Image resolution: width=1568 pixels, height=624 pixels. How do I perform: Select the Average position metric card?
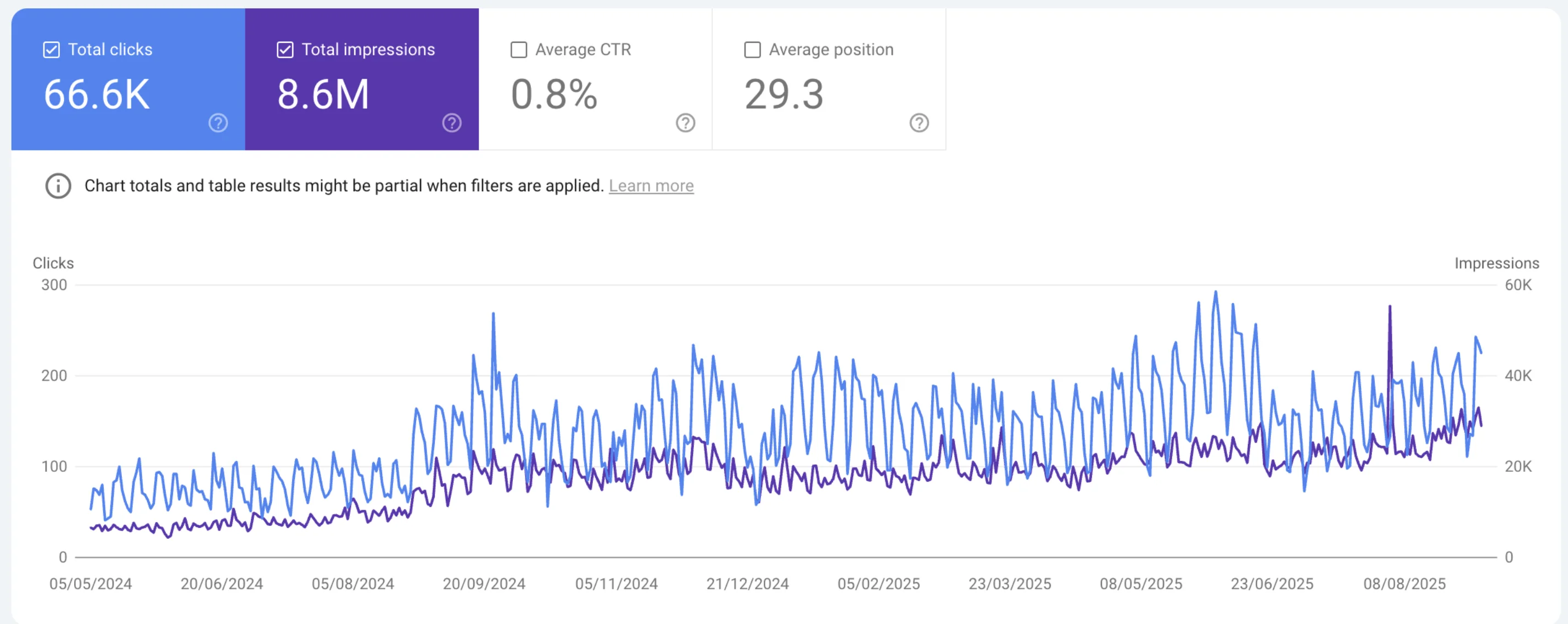coord(829,79)
